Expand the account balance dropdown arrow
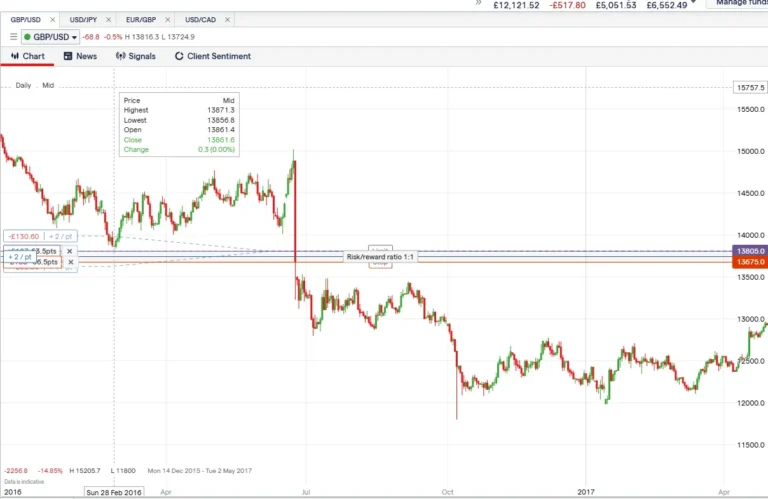Screen dimensions: 768x499 pos(693,2)
